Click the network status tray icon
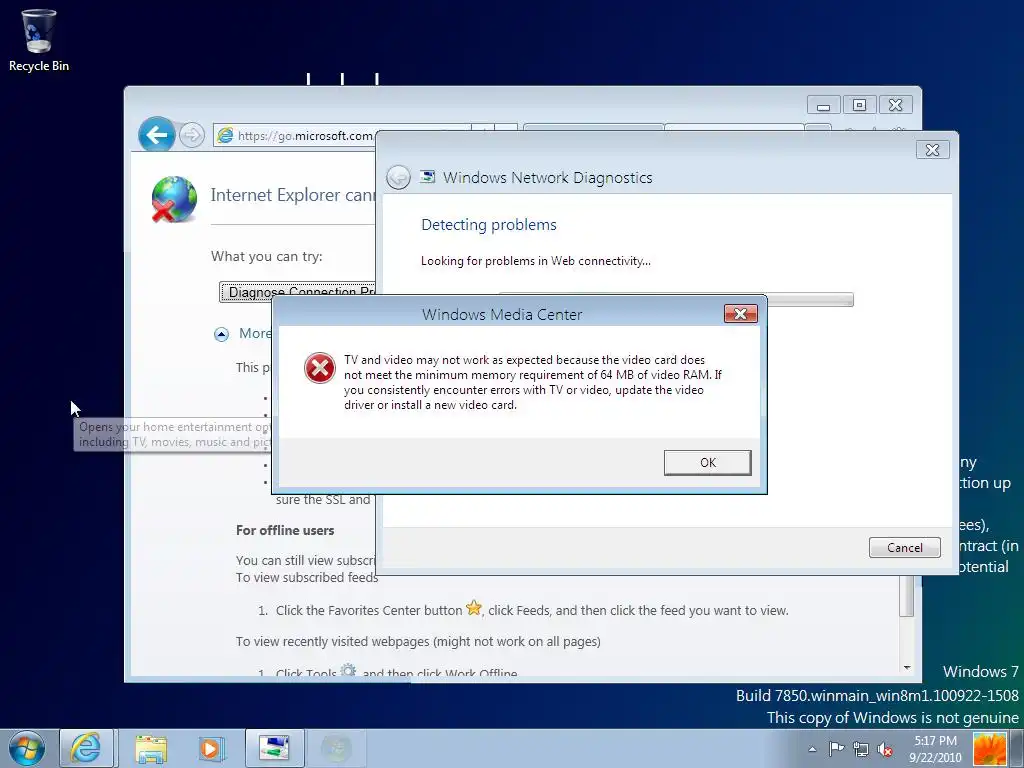1024x768 pixels. tap(861, 749)
